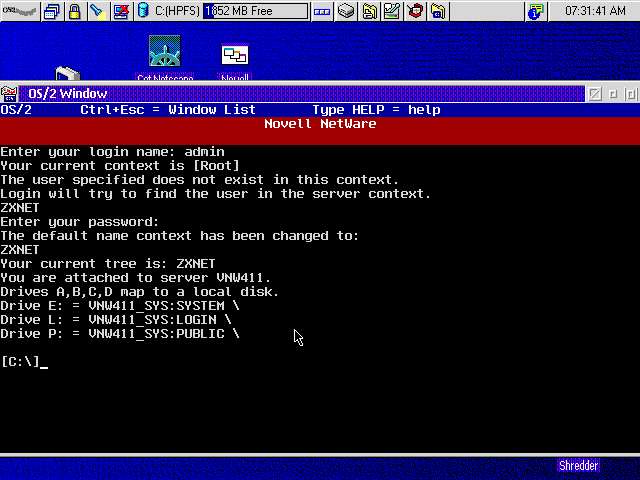Viewport: 640px width, 480px height.
Task: Open the OS/2 Window system menu icon
Action: pos(9,94)
